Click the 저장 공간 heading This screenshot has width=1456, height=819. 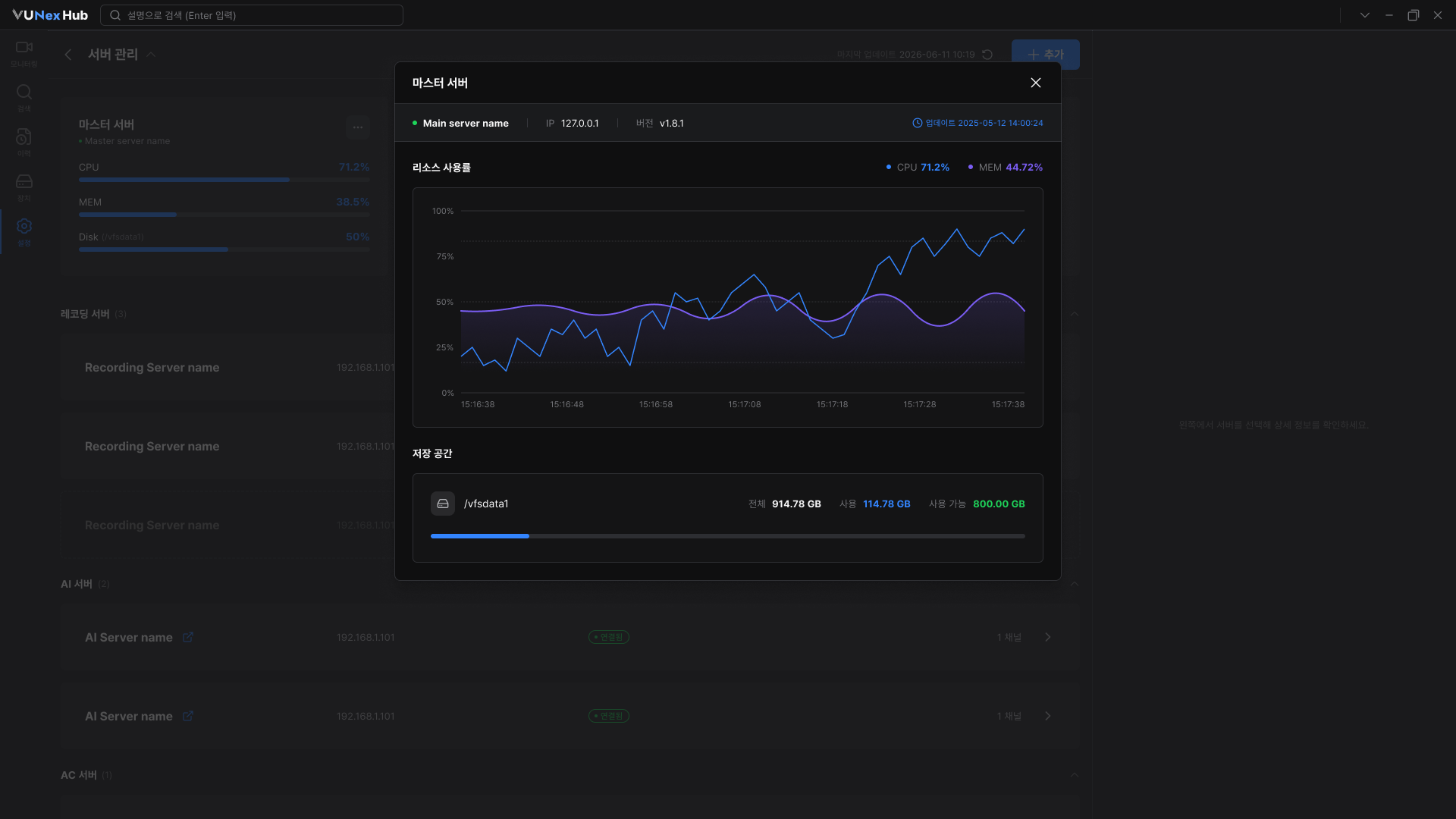[432, 453]
